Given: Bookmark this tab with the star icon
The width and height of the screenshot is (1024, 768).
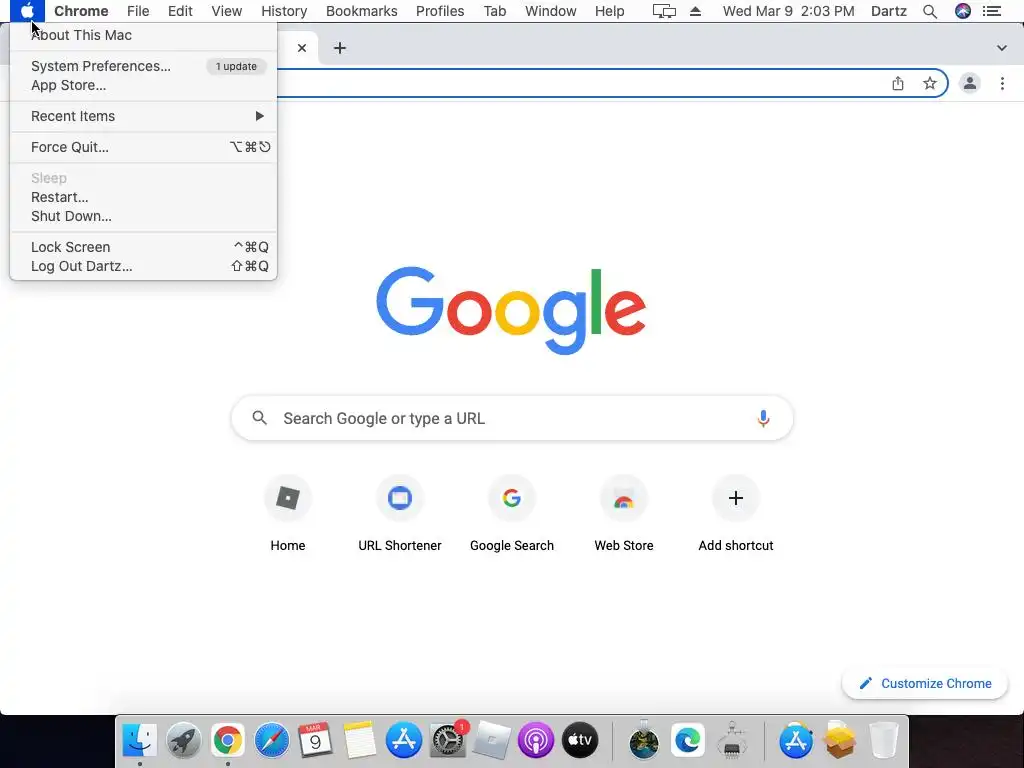Looking at the screenshot, I should click(x=929, y=84).
